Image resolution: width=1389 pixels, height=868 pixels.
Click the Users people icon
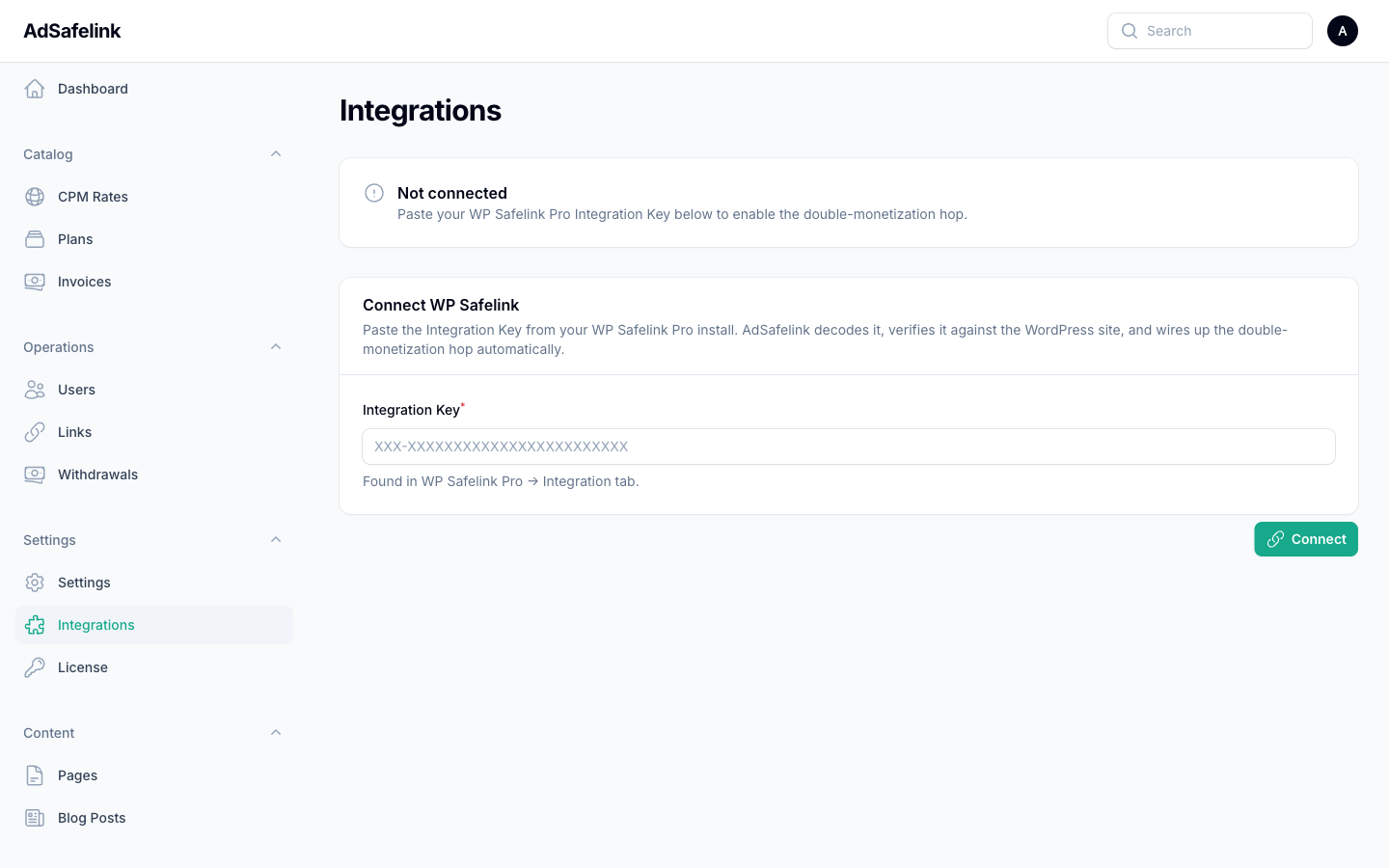pos(35,390)
